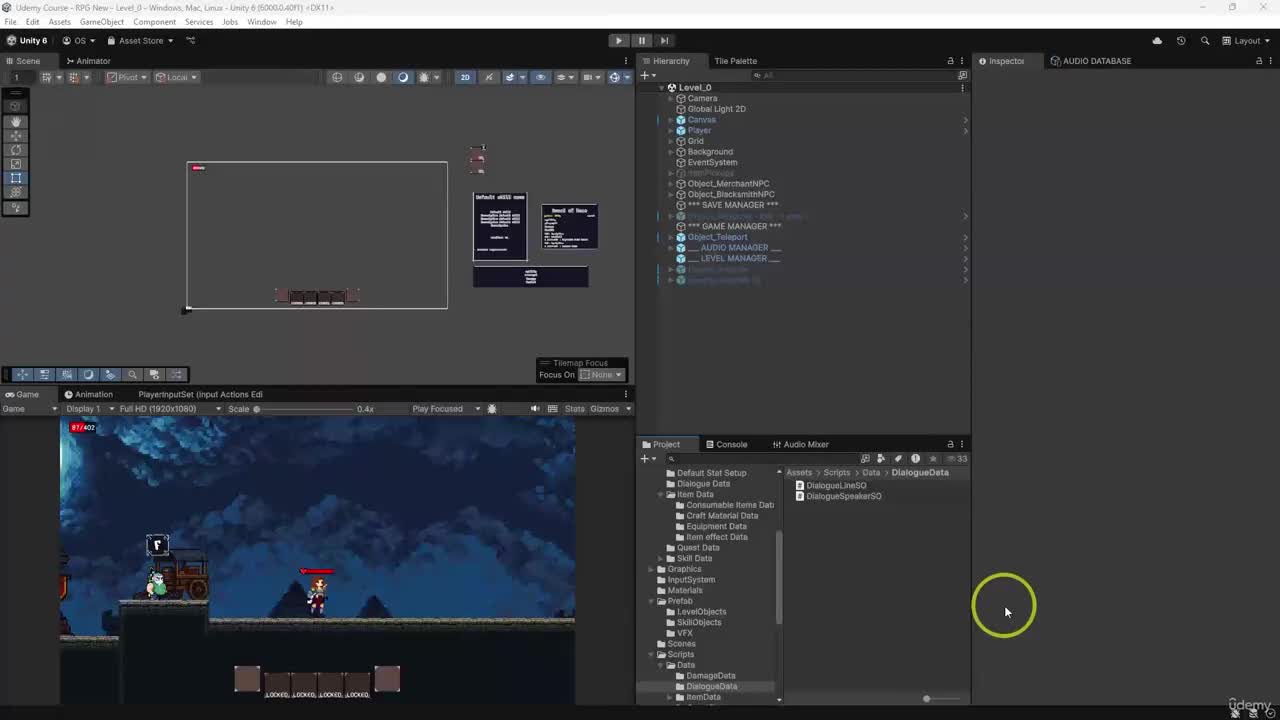Click Scripts in the Project breadcrumb
This screenshot has width=1280, height=720.
pos(837,473)
